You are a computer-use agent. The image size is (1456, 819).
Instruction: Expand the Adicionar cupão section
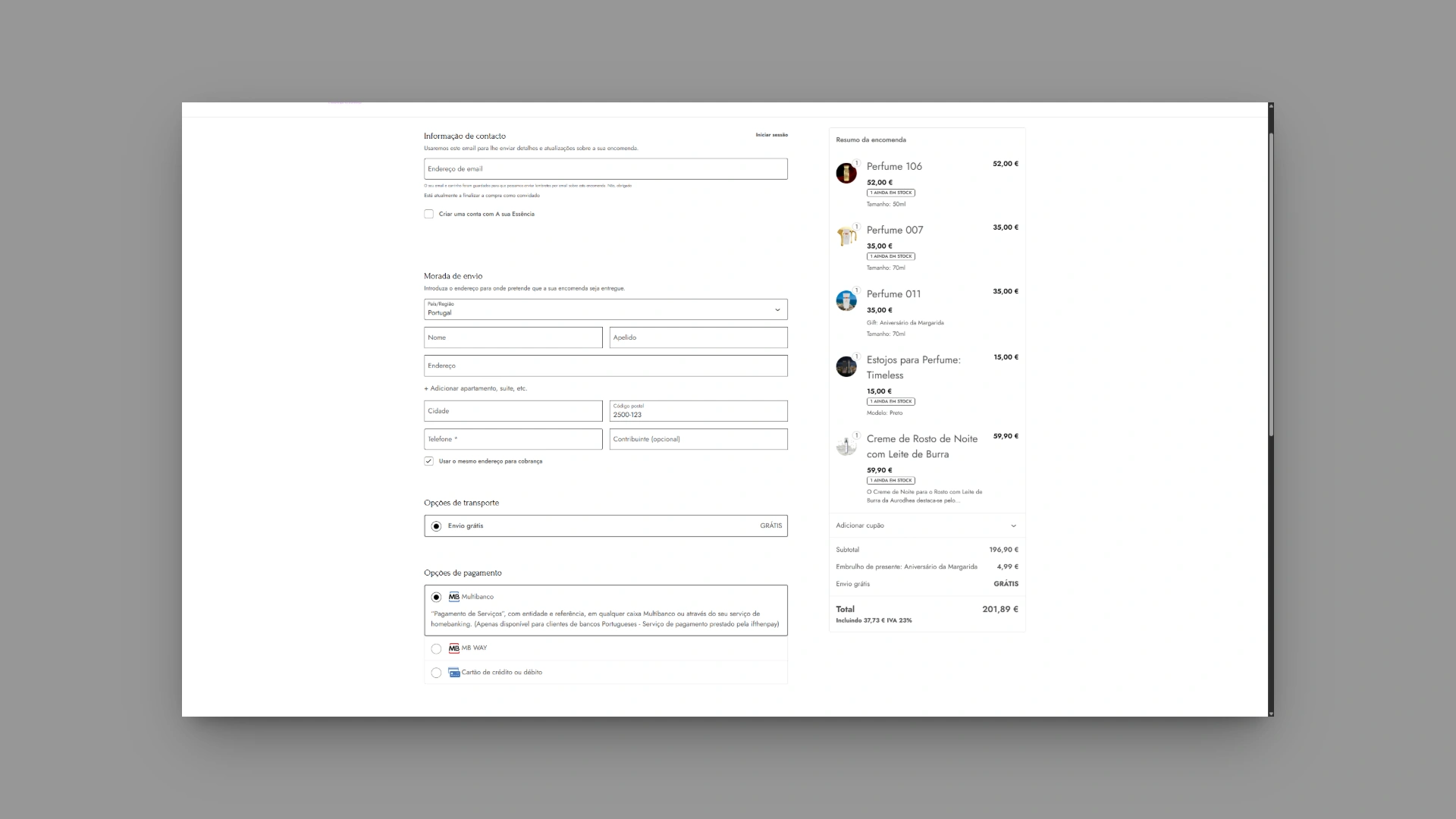(927, 526)
